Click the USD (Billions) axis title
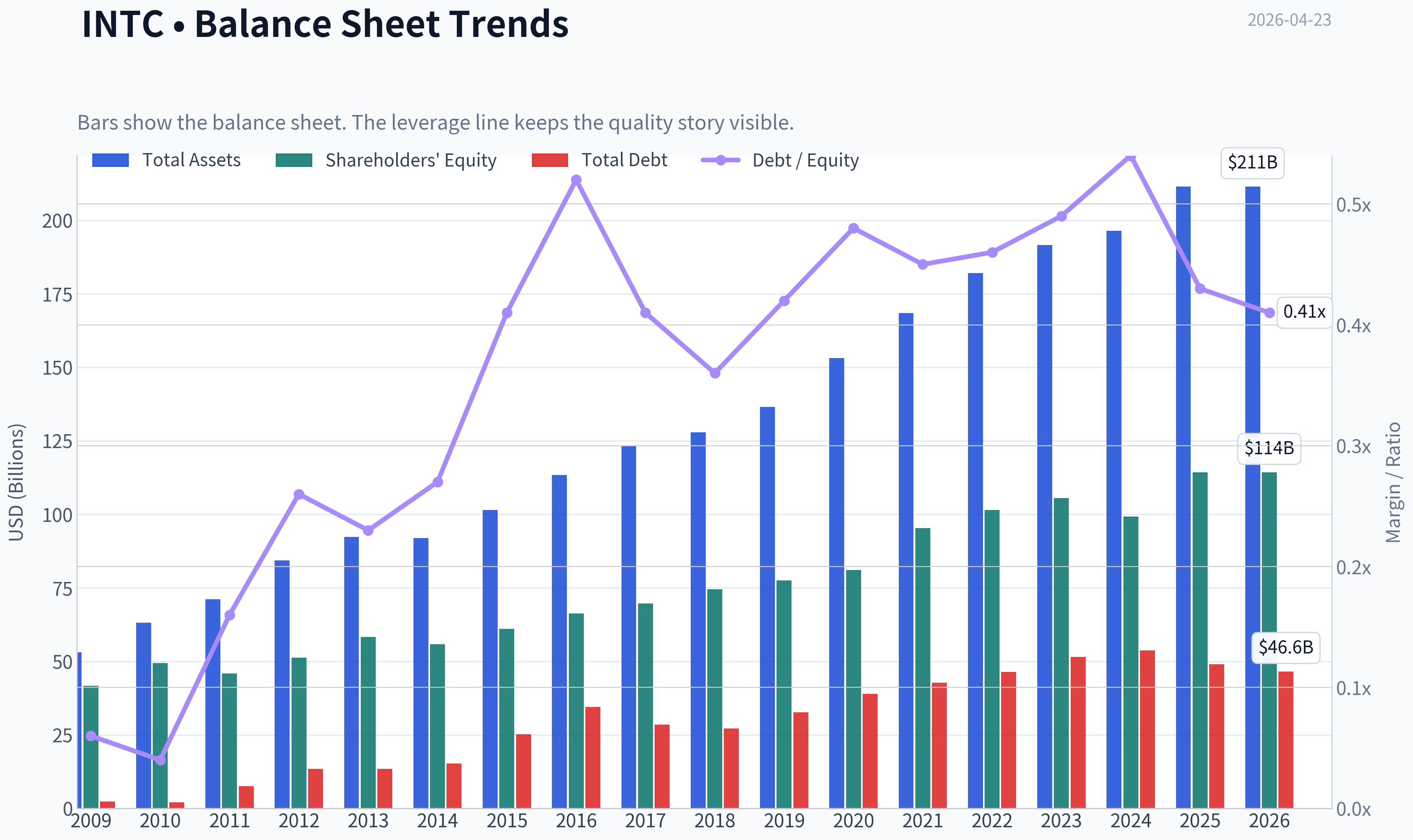Viewport: 1413px width, 840px height. click(x=17, y=482)
